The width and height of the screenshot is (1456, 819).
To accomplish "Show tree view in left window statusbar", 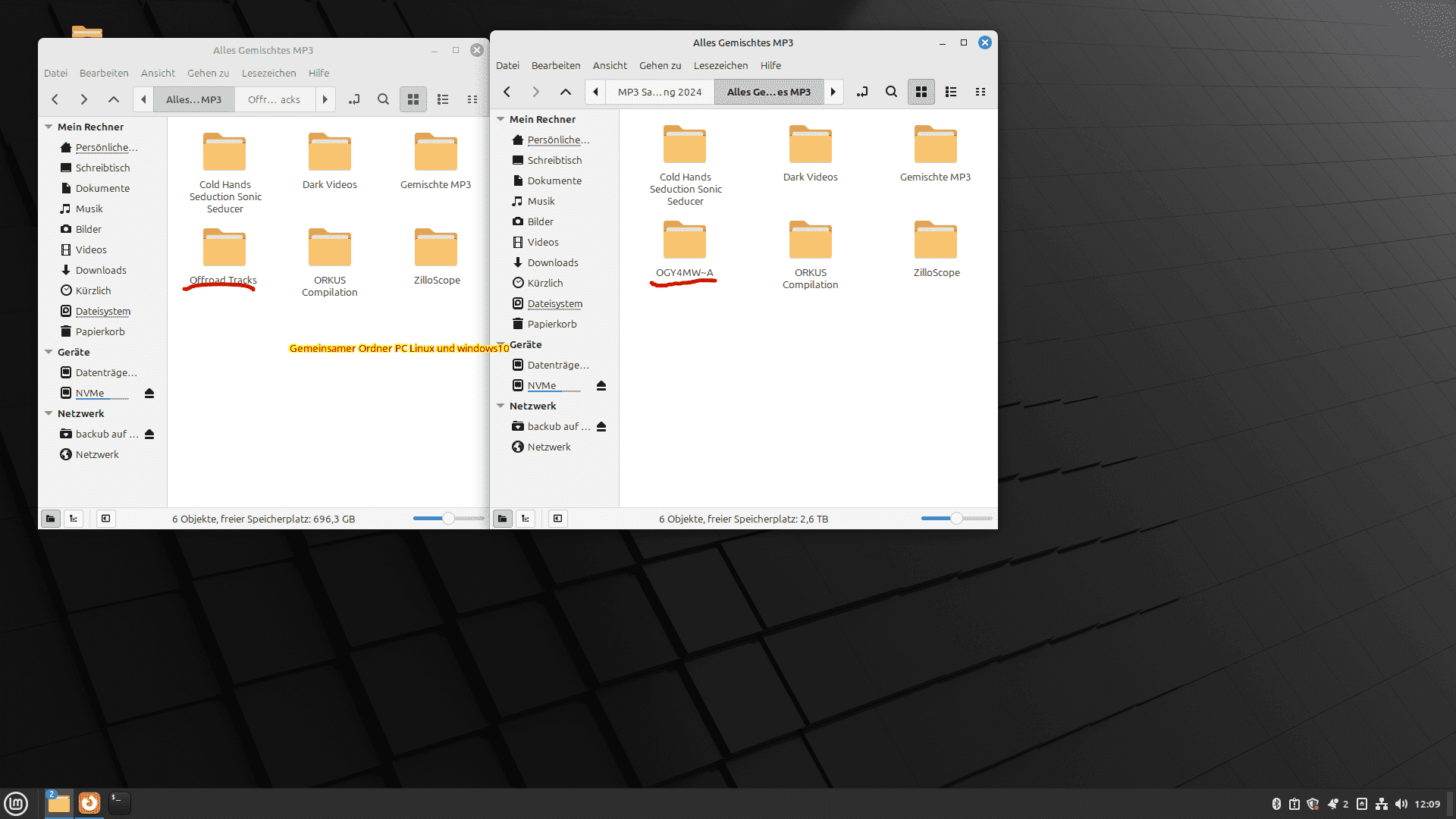I will pyautogui.click(x=74, y=519).
